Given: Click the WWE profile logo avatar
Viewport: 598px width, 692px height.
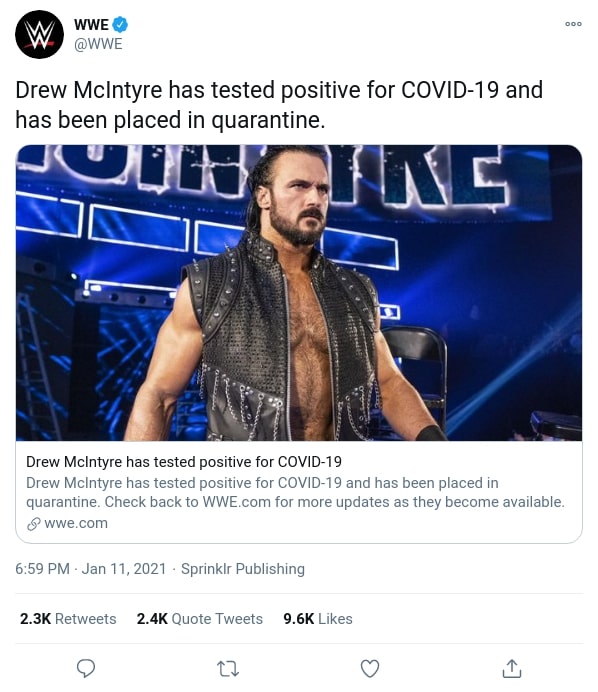Looking at the screenshot, I should pyautogui.click(x=39, y=34).
